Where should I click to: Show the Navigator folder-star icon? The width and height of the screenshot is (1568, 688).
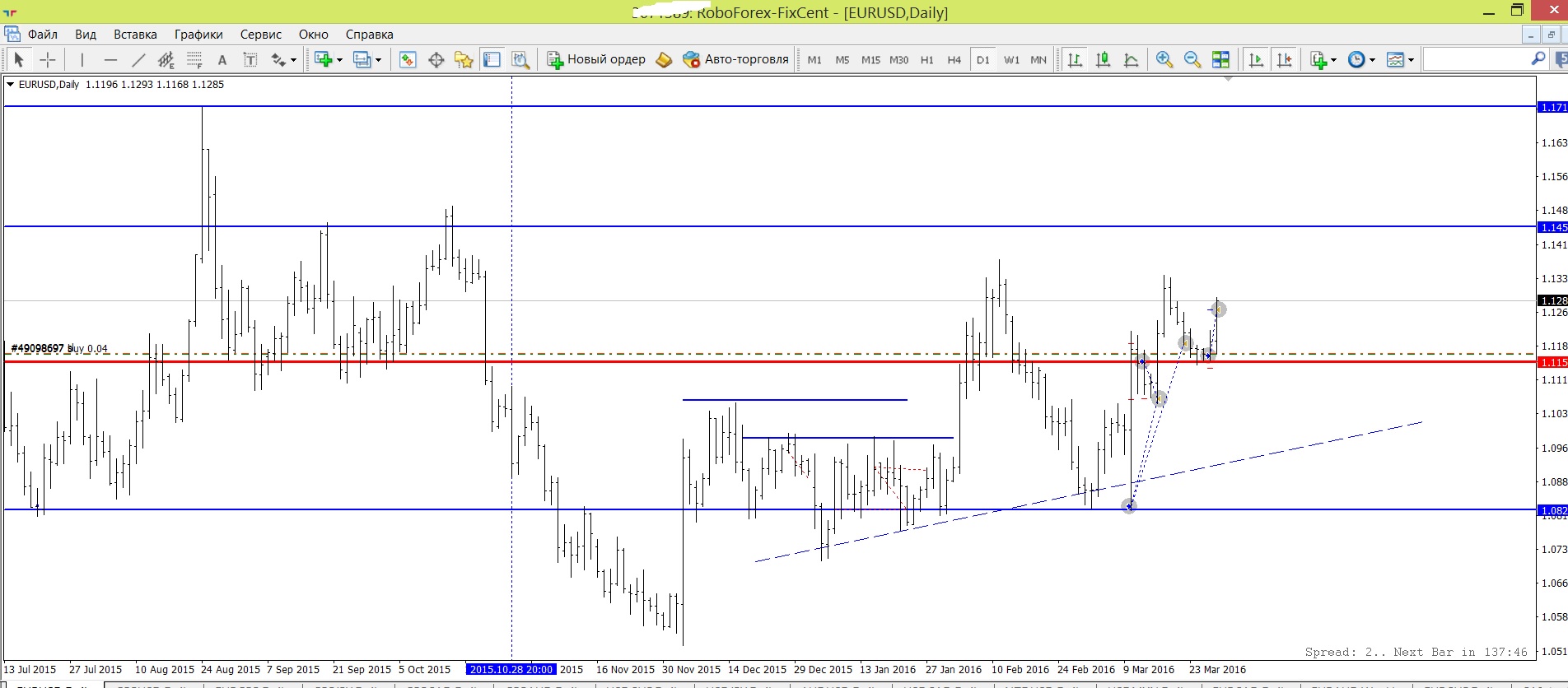click(x=464, y=59)
